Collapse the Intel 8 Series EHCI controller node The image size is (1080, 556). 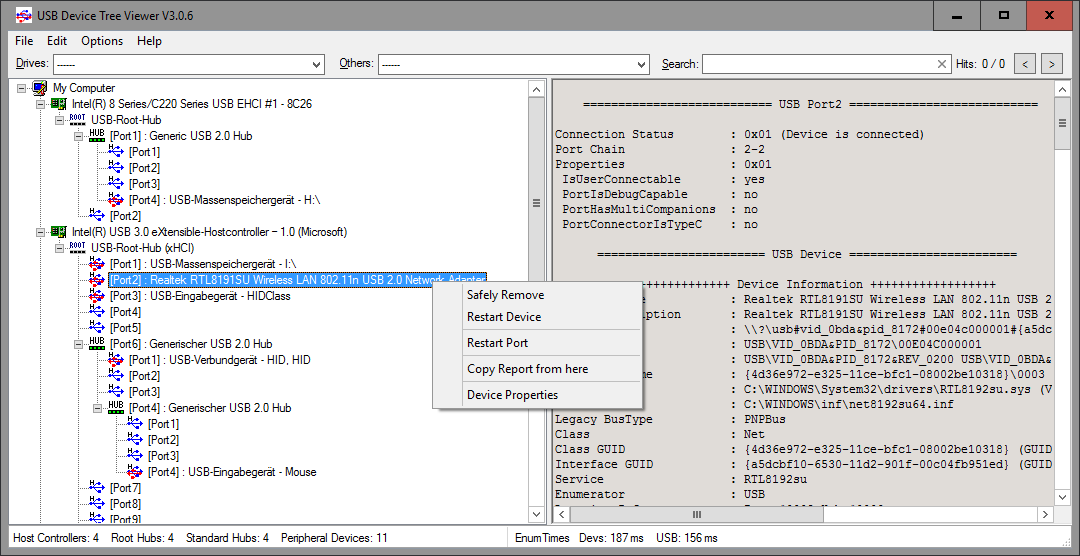[x=40, y=104]
